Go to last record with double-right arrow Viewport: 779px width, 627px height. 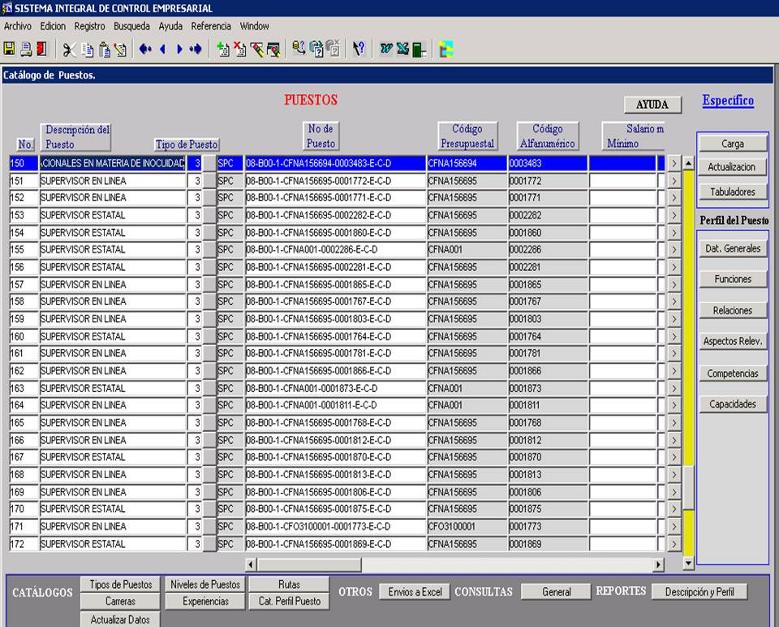(195, 49)
